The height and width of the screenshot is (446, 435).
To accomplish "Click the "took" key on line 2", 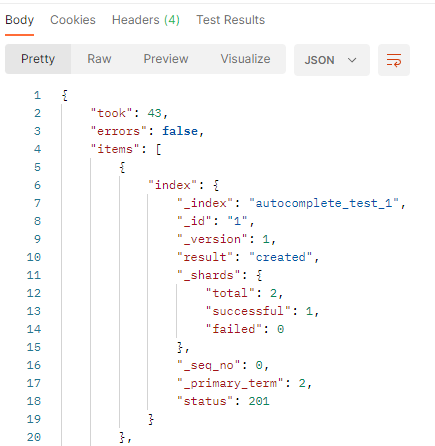I will pyautogui.click(x=112, y=113).
